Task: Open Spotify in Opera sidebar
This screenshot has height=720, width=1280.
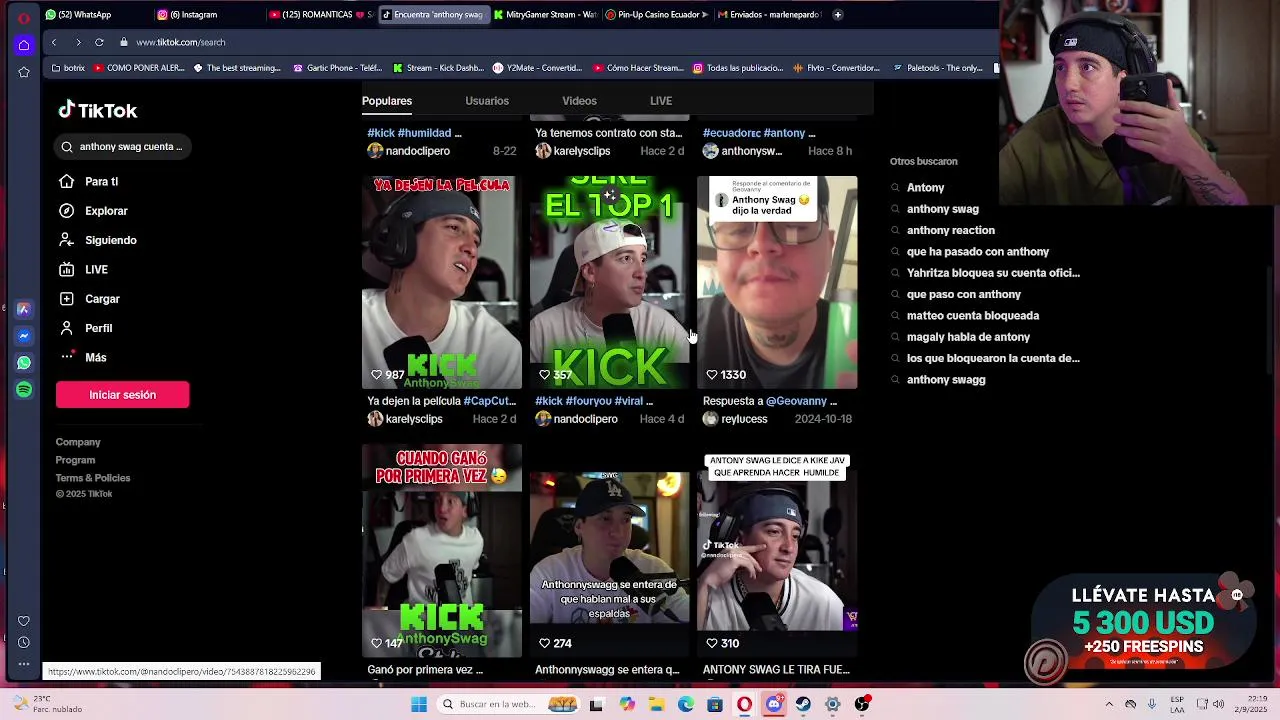Action: [24, 390]
